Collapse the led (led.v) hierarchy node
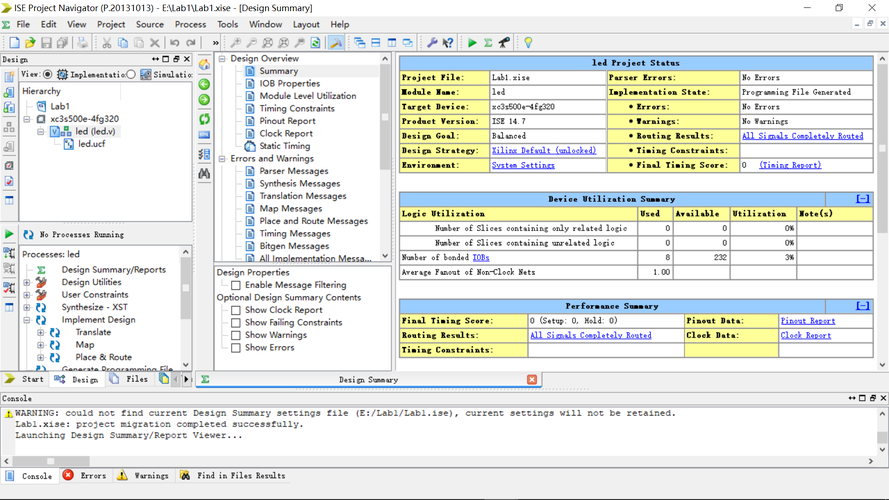This screenshot has height=500, width=889. 41,132
